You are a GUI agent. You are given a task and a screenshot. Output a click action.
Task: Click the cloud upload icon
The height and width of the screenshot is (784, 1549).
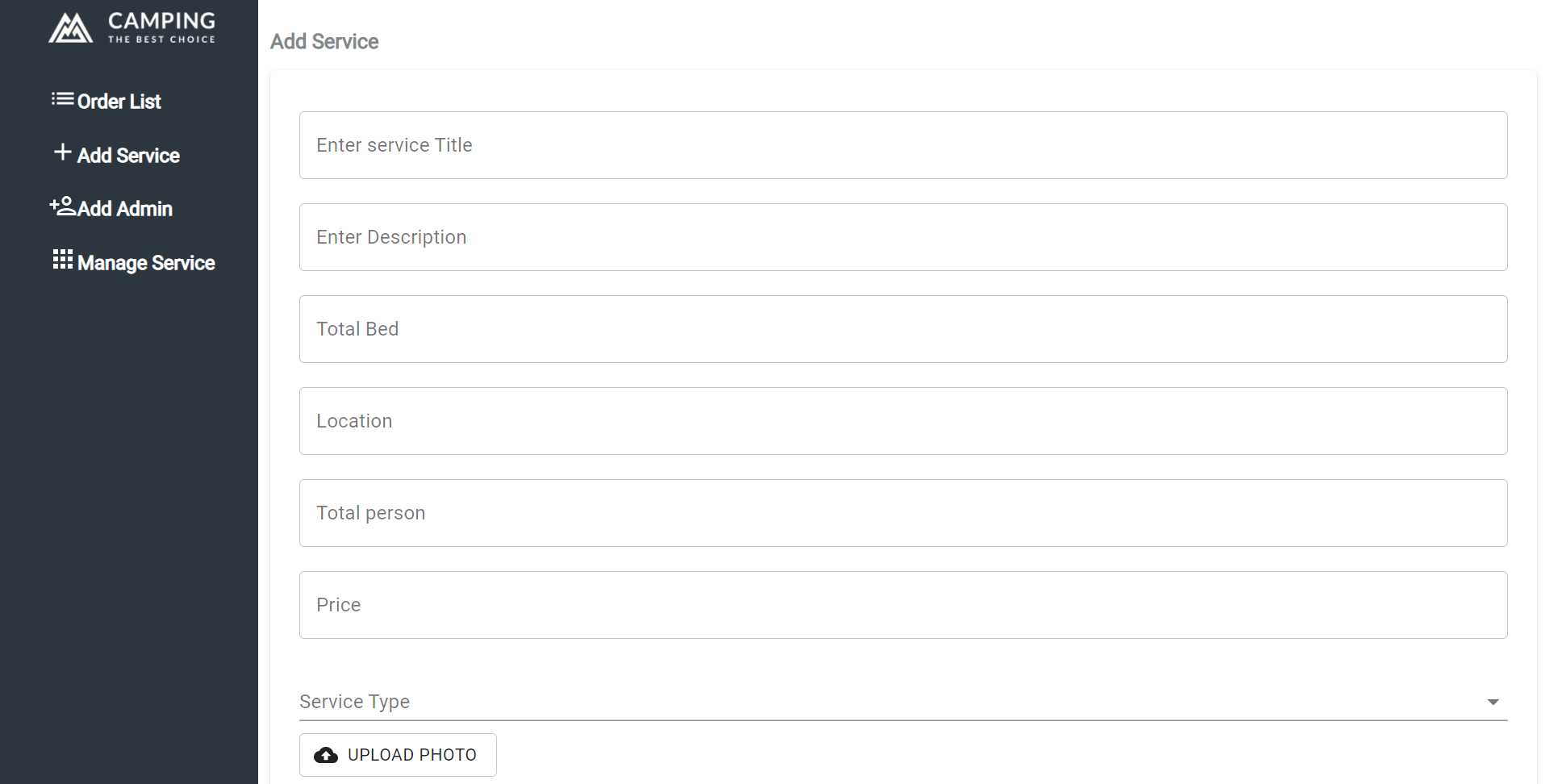coord(326,755)
